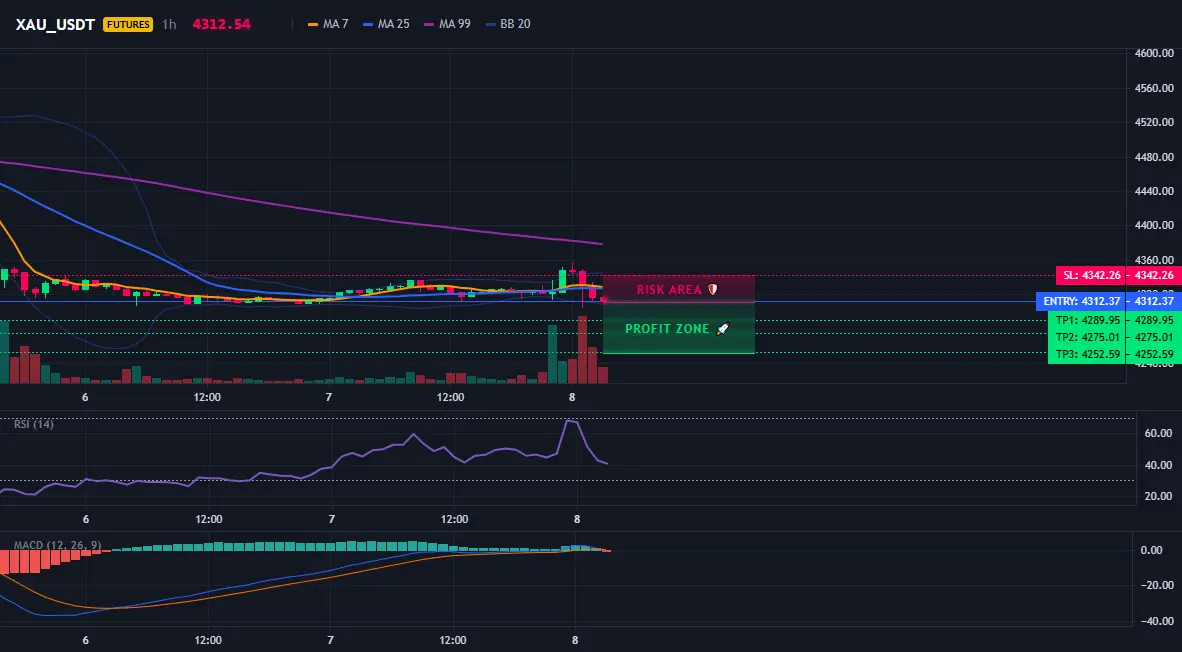Open the MACD (12, 26, 9) indicator label
Image resolution: width=1182 pixels, height=652 pixels.
point(57,545)
